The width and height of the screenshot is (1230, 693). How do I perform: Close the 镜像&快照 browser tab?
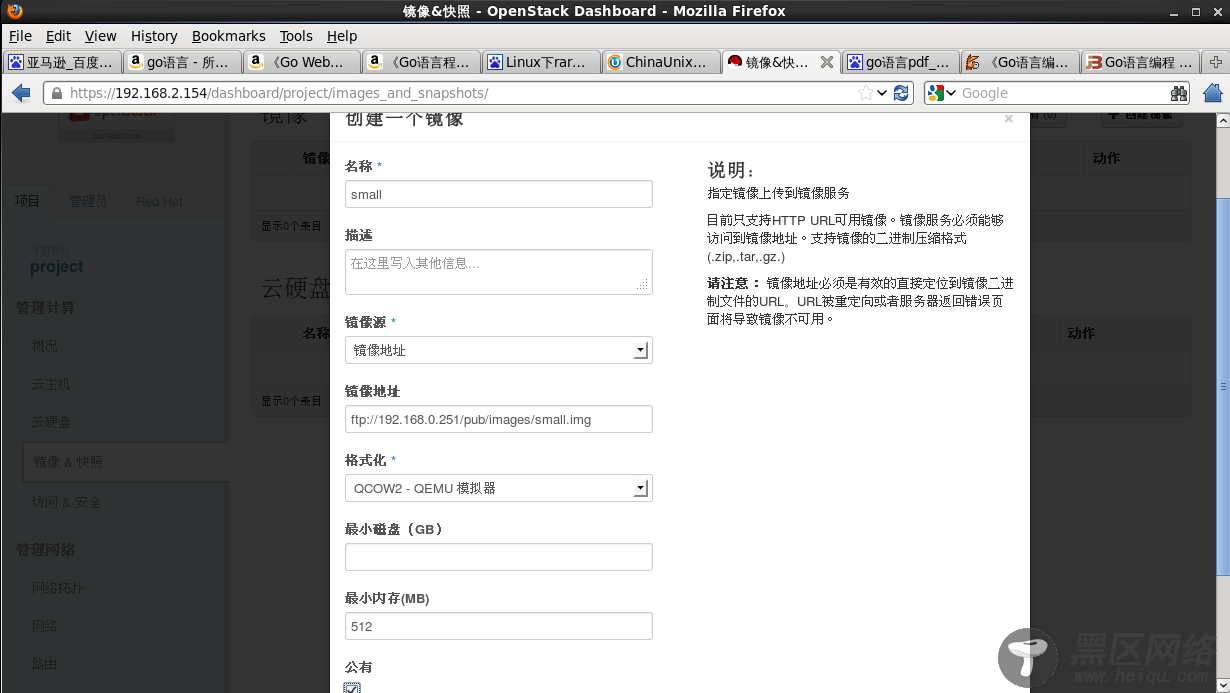coord(827,62)
